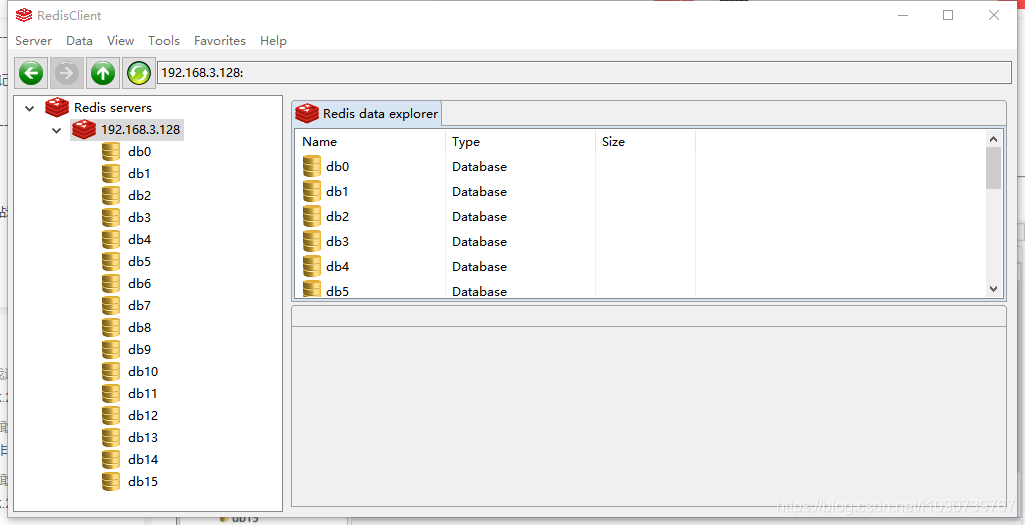Click the green Back arrow toolbar button

(31, 73)
